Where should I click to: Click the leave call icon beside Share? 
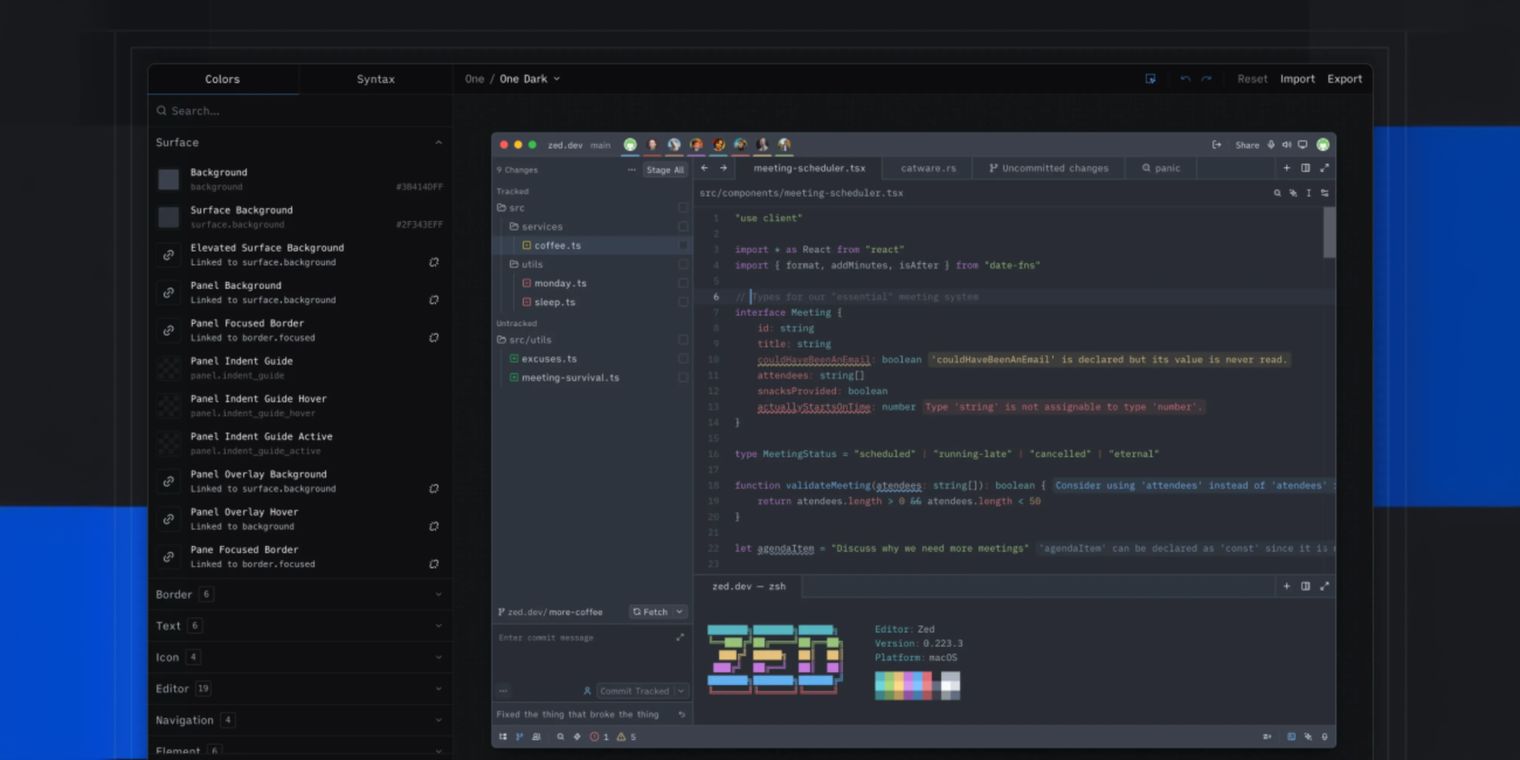click(1216, 145)
